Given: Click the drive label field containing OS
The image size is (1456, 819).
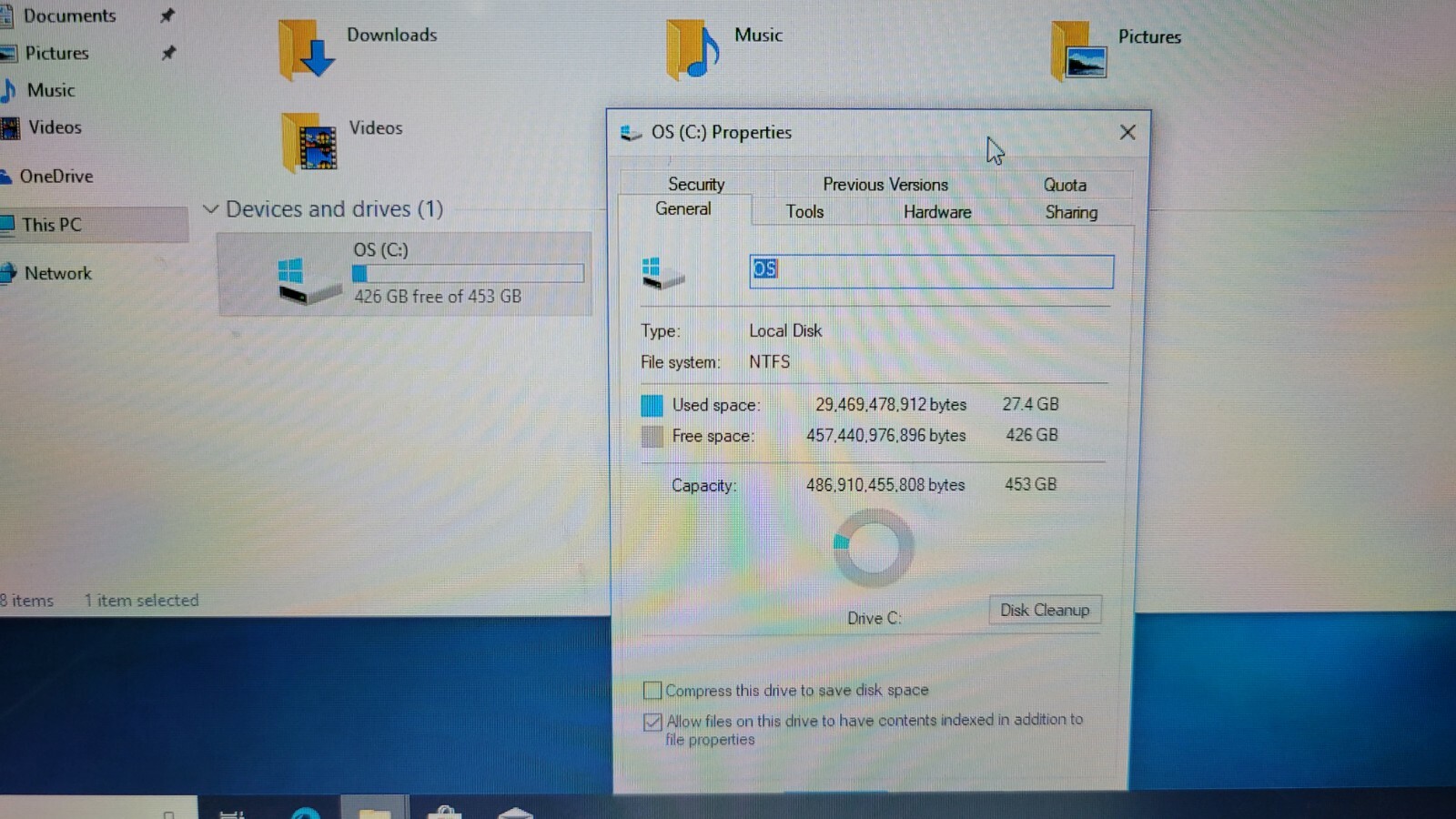Looking at the screenshot, I should (931, 271).
